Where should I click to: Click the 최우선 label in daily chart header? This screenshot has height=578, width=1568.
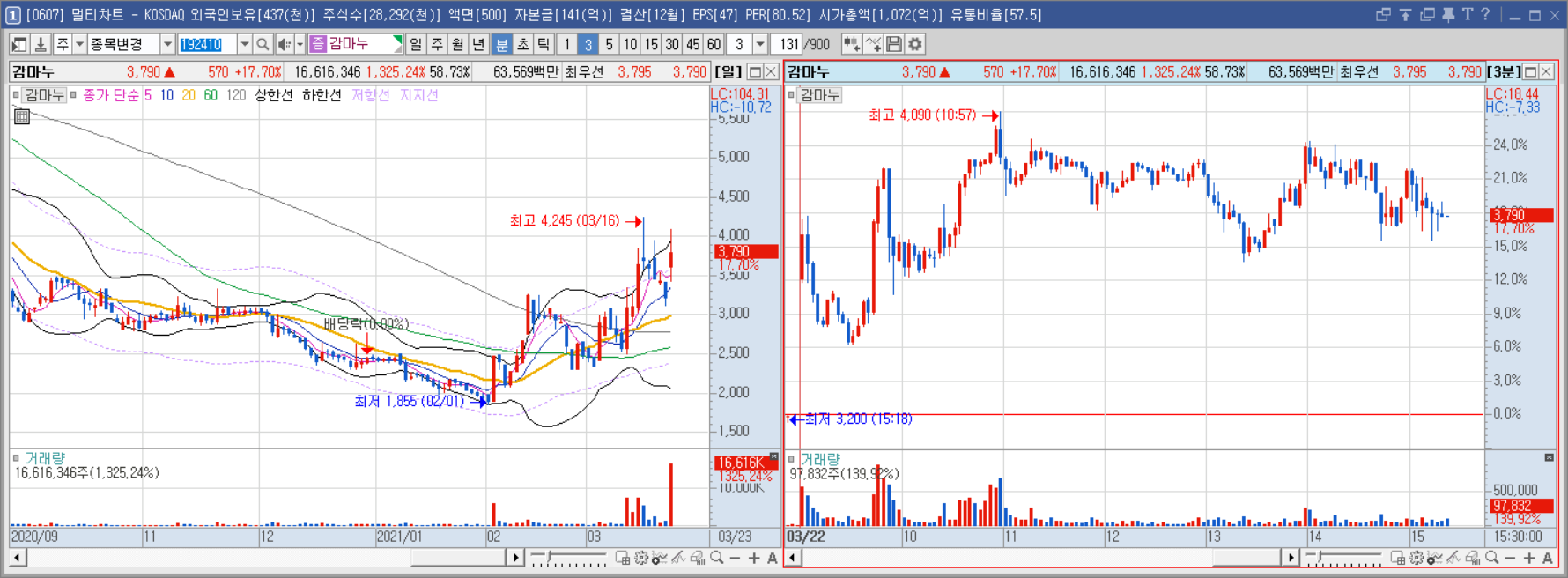coord(584,72)
